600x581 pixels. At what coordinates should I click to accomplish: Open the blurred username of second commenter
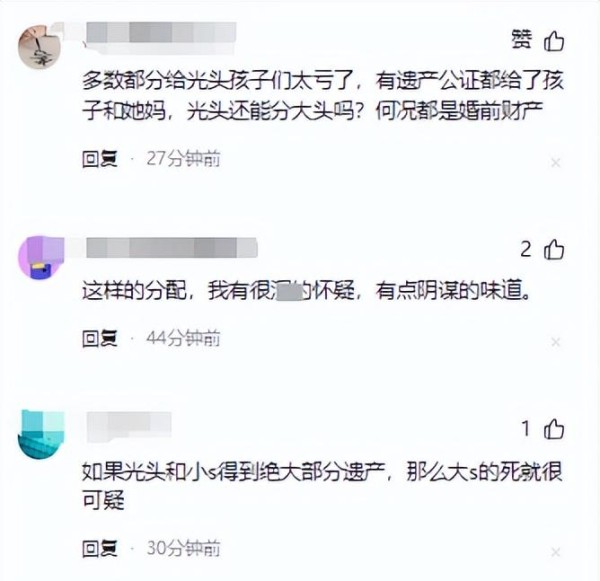pyautogui.click(x=171, y=247)
